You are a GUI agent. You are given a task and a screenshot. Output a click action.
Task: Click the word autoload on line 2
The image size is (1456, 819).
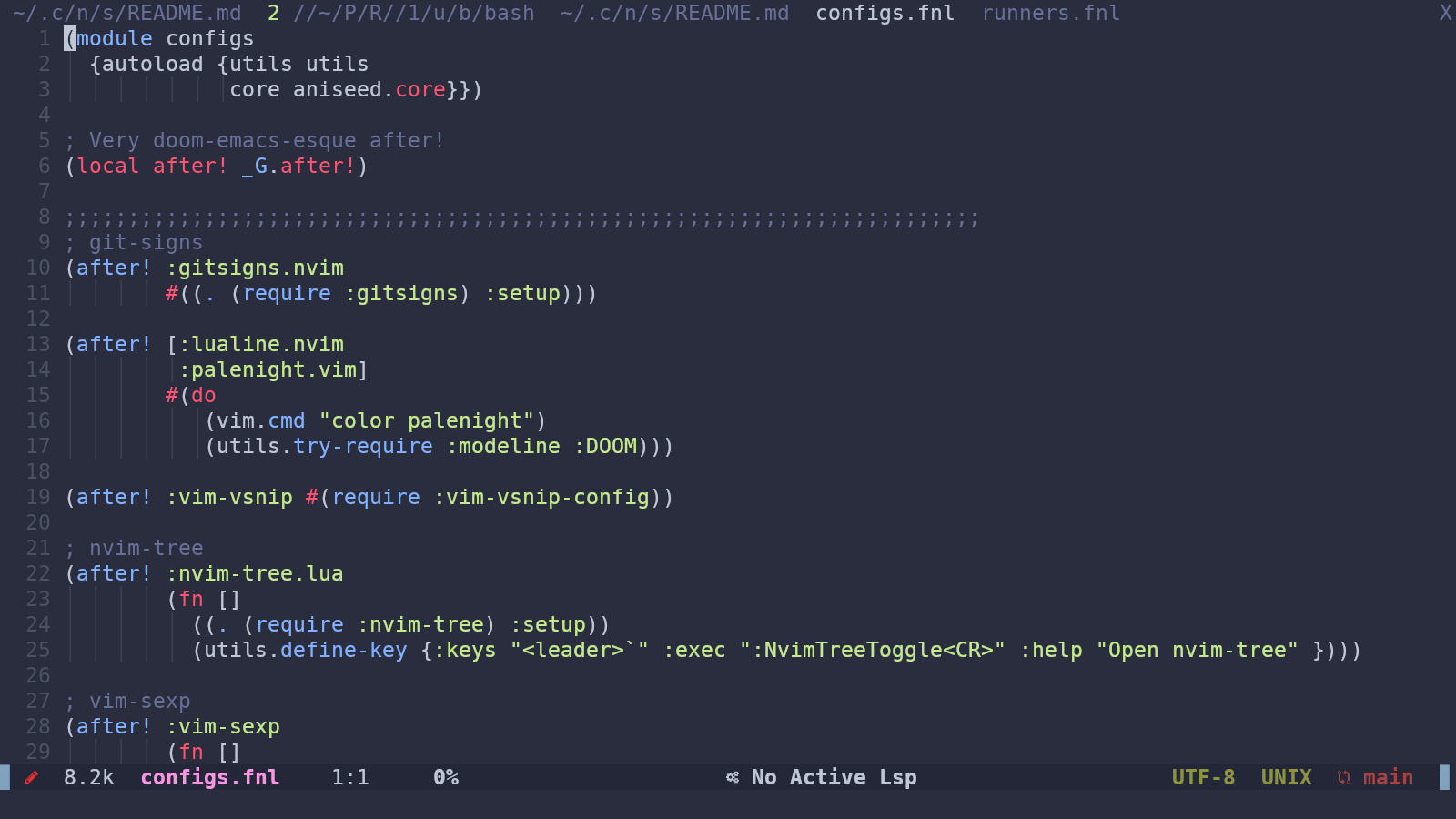point(153,64)
